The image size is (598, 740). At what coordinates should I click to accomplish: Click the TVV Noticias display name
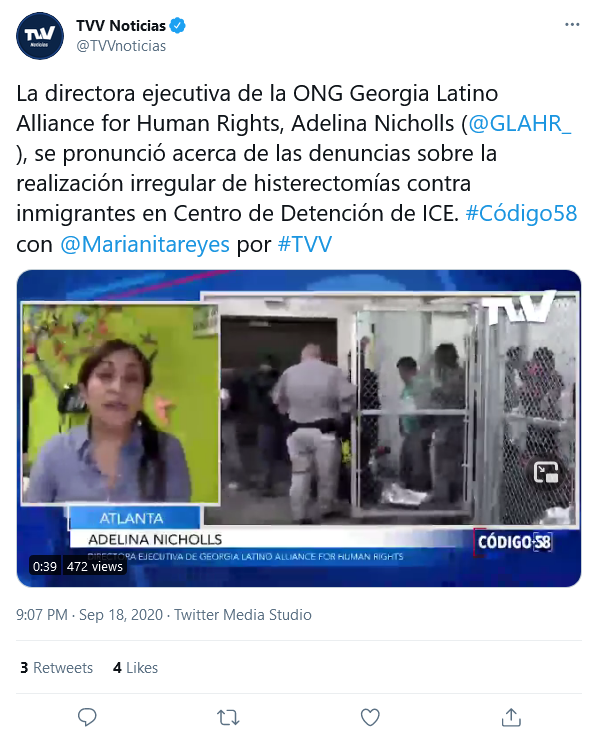tap(121, 25)
